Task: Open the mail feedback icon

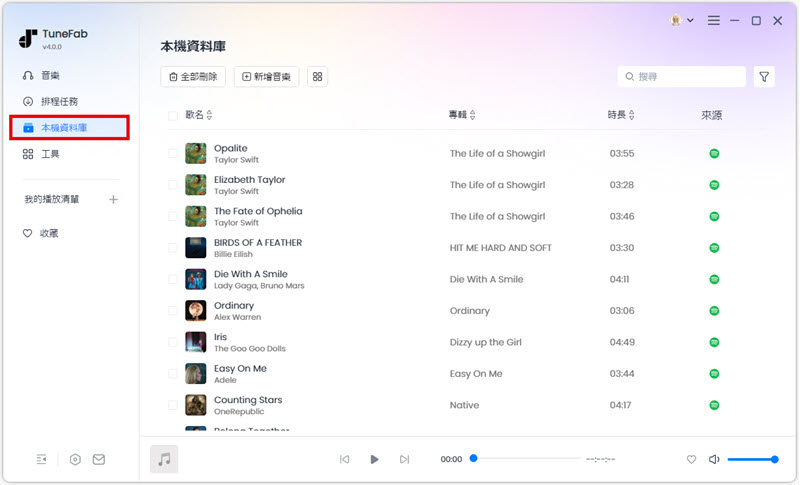Action: (x=99, y=460)
